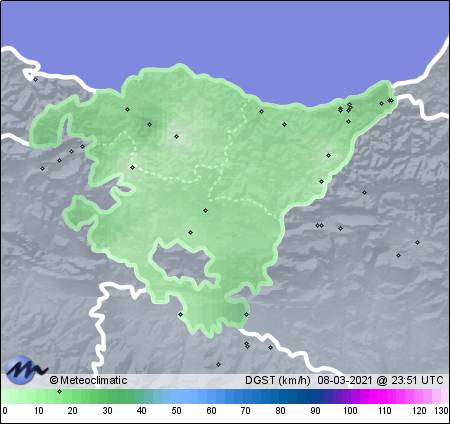The width and height of the screenshot is (450, 424).
Task: Select the station marker in the pale whitish area
Action: [177, 136]
